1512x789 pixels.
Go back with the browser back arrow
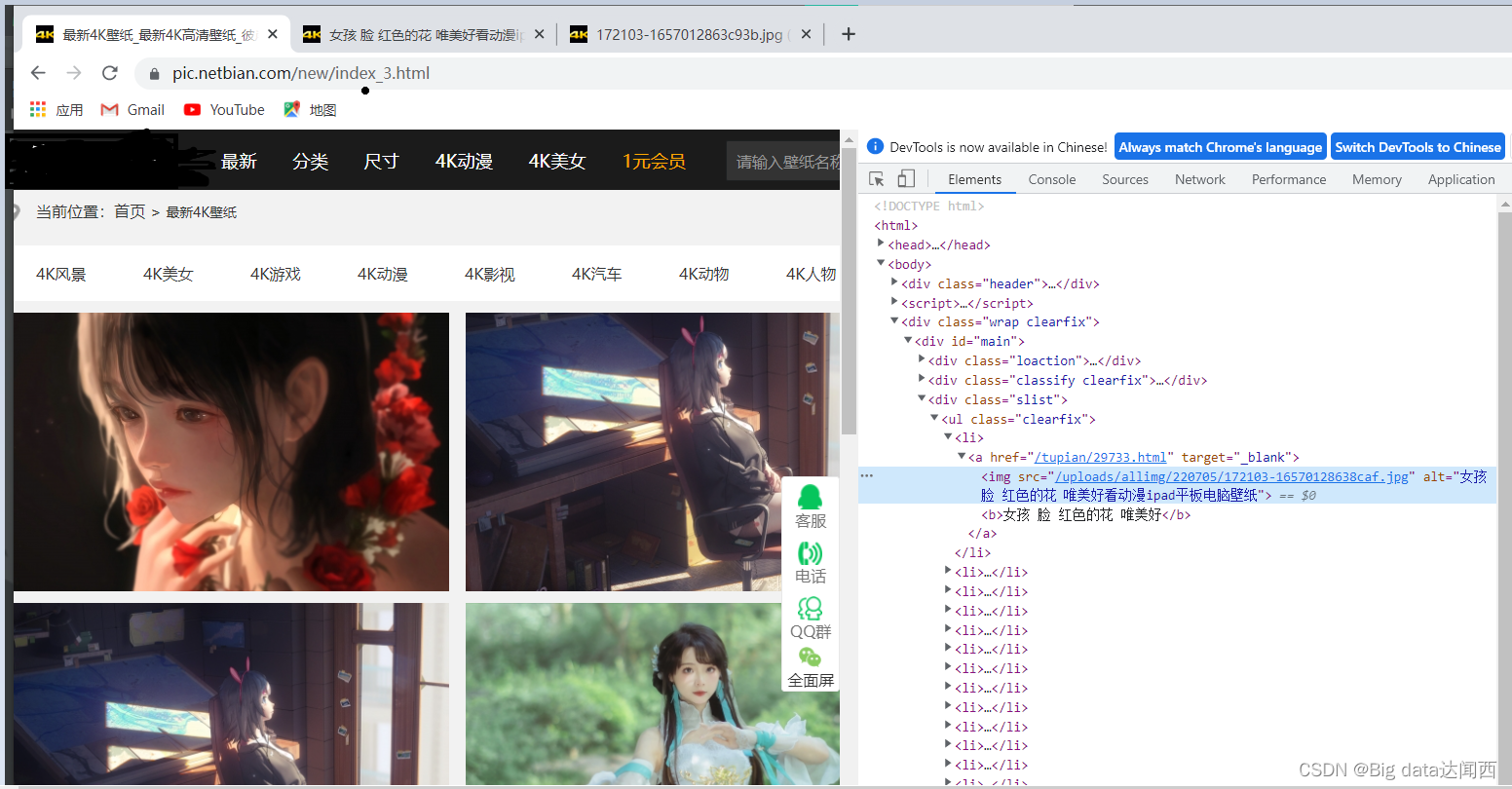coord(38,73)
